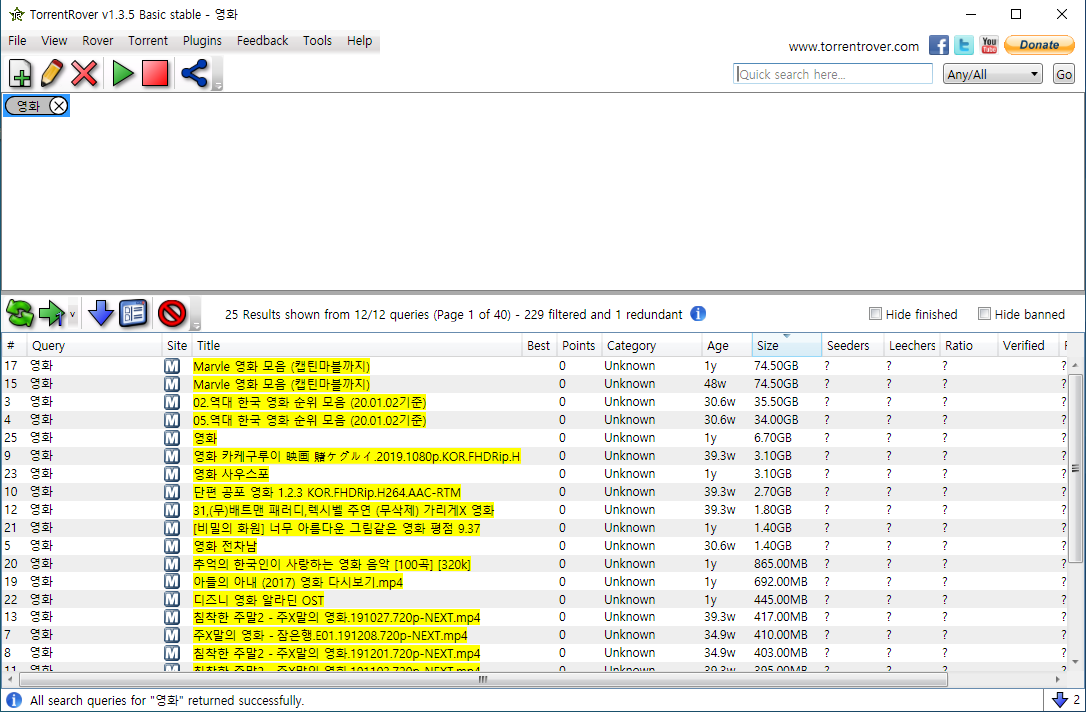Sort by Category column header

[x=651, y=345]
